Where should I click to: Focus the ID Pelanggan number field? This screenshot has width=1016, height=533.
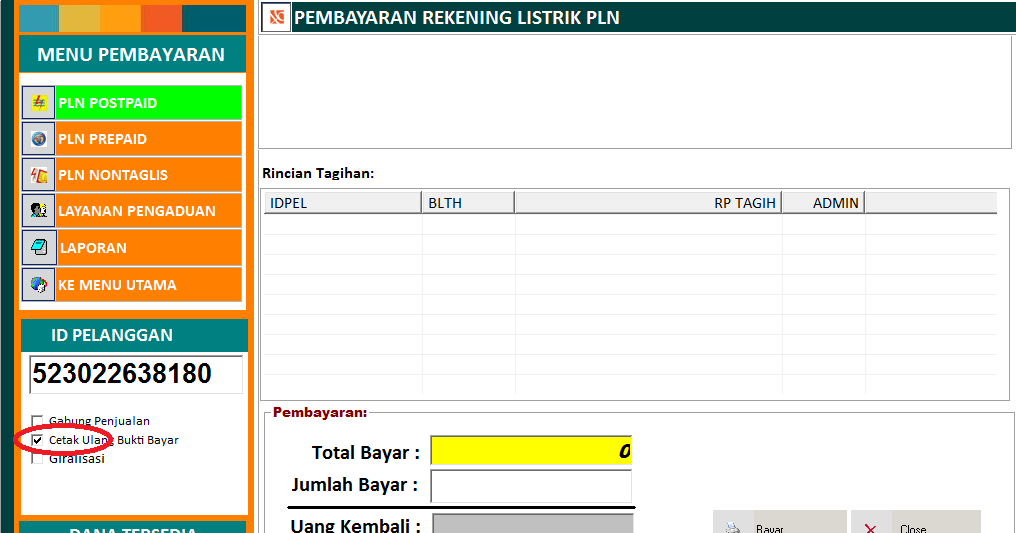(x=136, y=374)
